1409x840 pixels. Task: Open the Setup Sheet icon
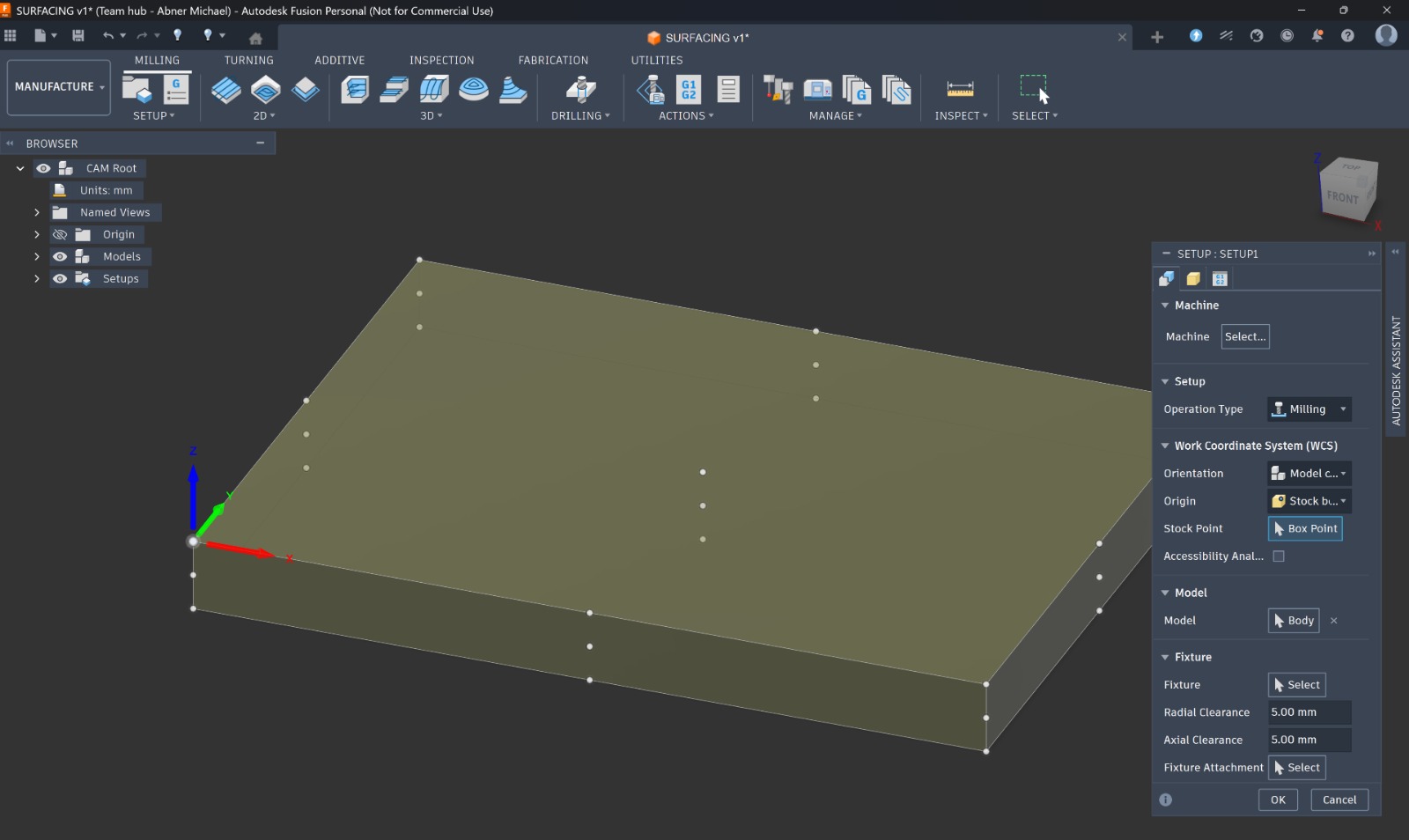click(x=728, y=89)
